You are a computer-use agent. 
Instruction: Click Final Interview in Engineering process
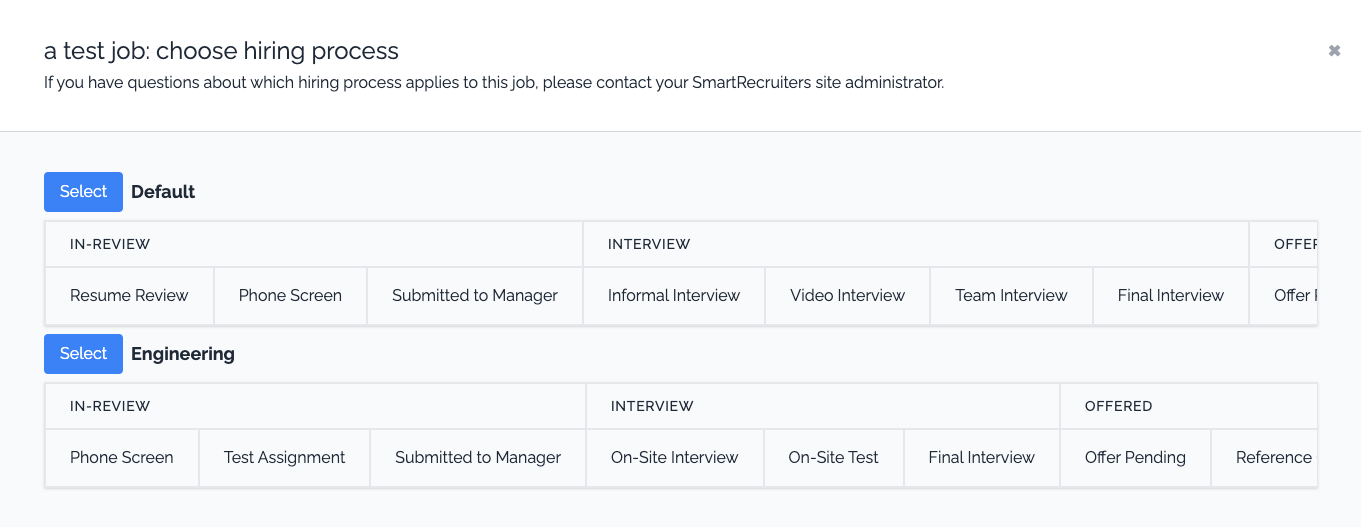(x=981, y=458)
